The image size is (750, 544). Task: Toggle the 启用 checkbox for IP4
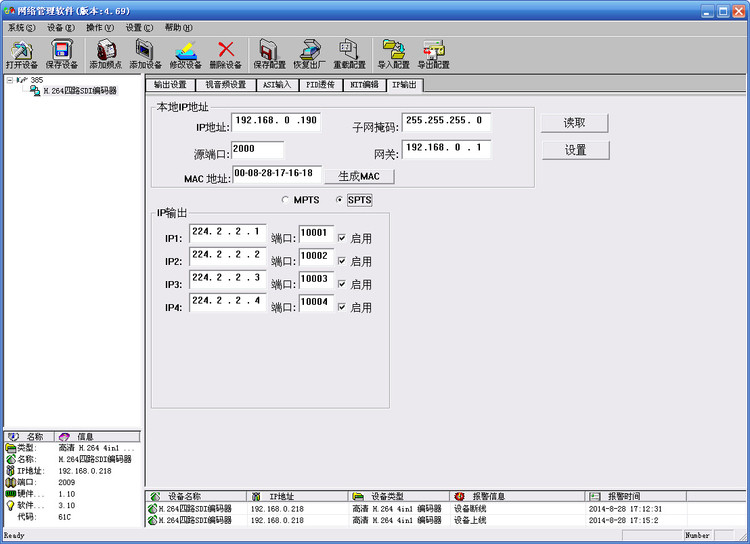coord(342,307)
